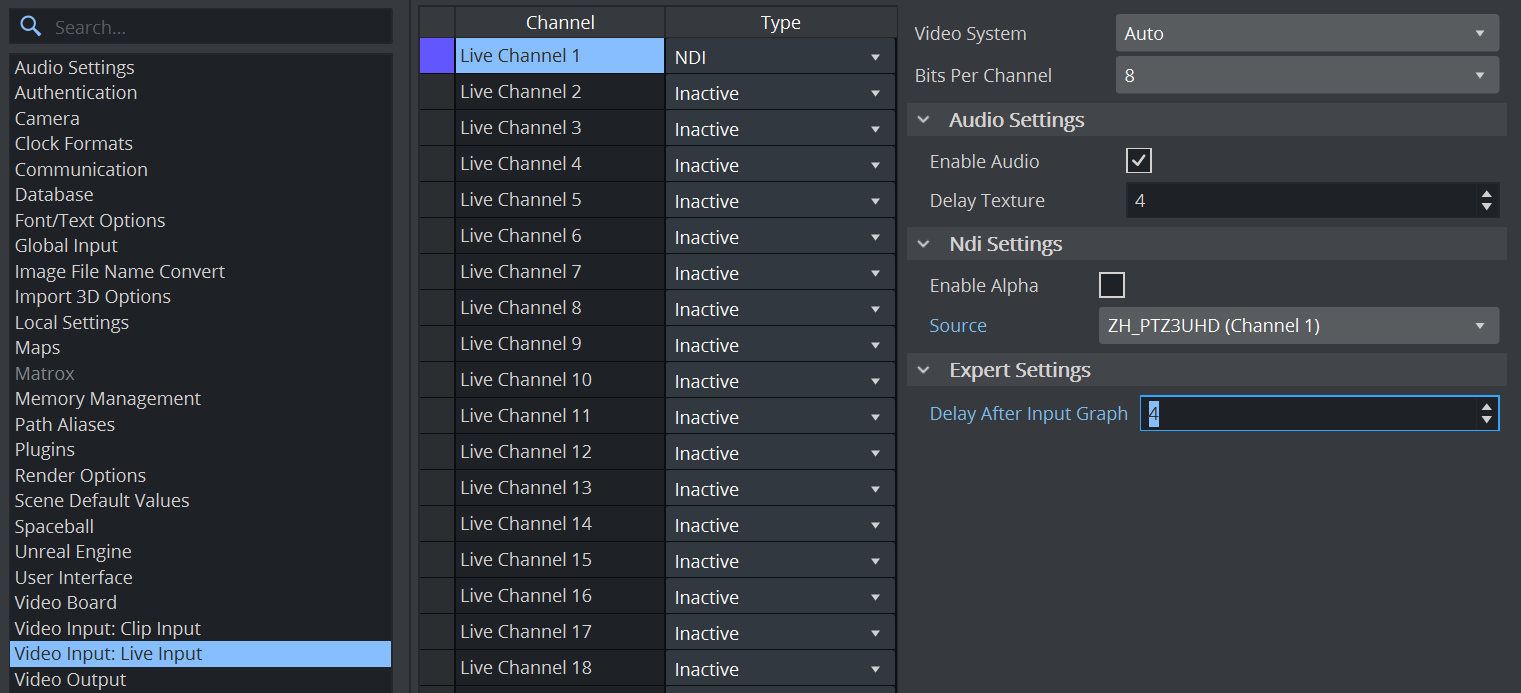Image resolution: width=1521 pixels, height=693 pixels.
Task: Click the Channel column header
Action: (x=559, y=23)
